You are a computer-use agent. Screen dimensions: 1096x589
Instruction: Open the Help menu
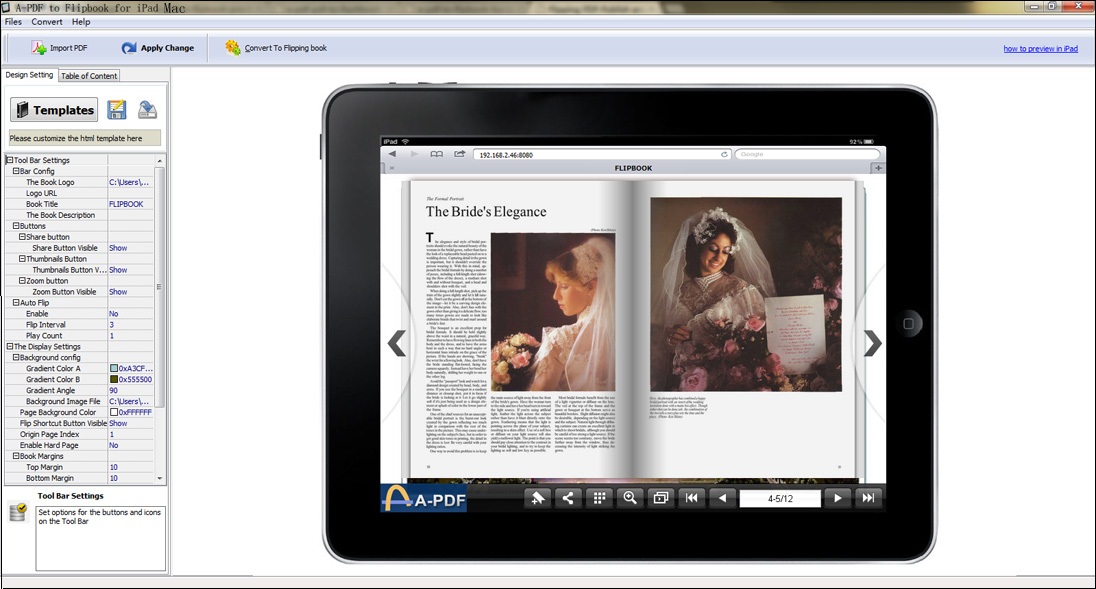coord(81,22)
